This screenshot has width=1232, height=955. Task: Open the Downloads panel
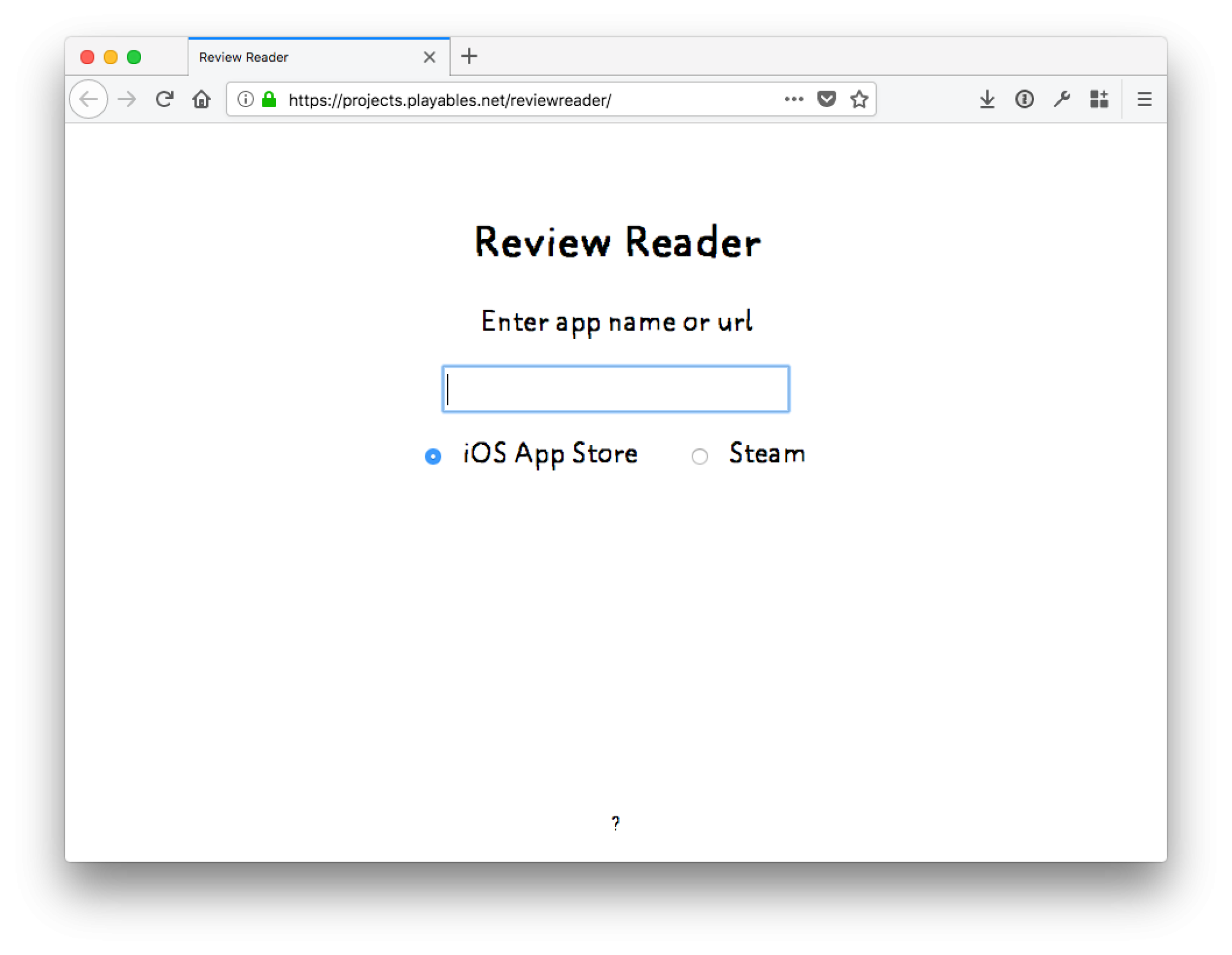[x=987, y=99]
